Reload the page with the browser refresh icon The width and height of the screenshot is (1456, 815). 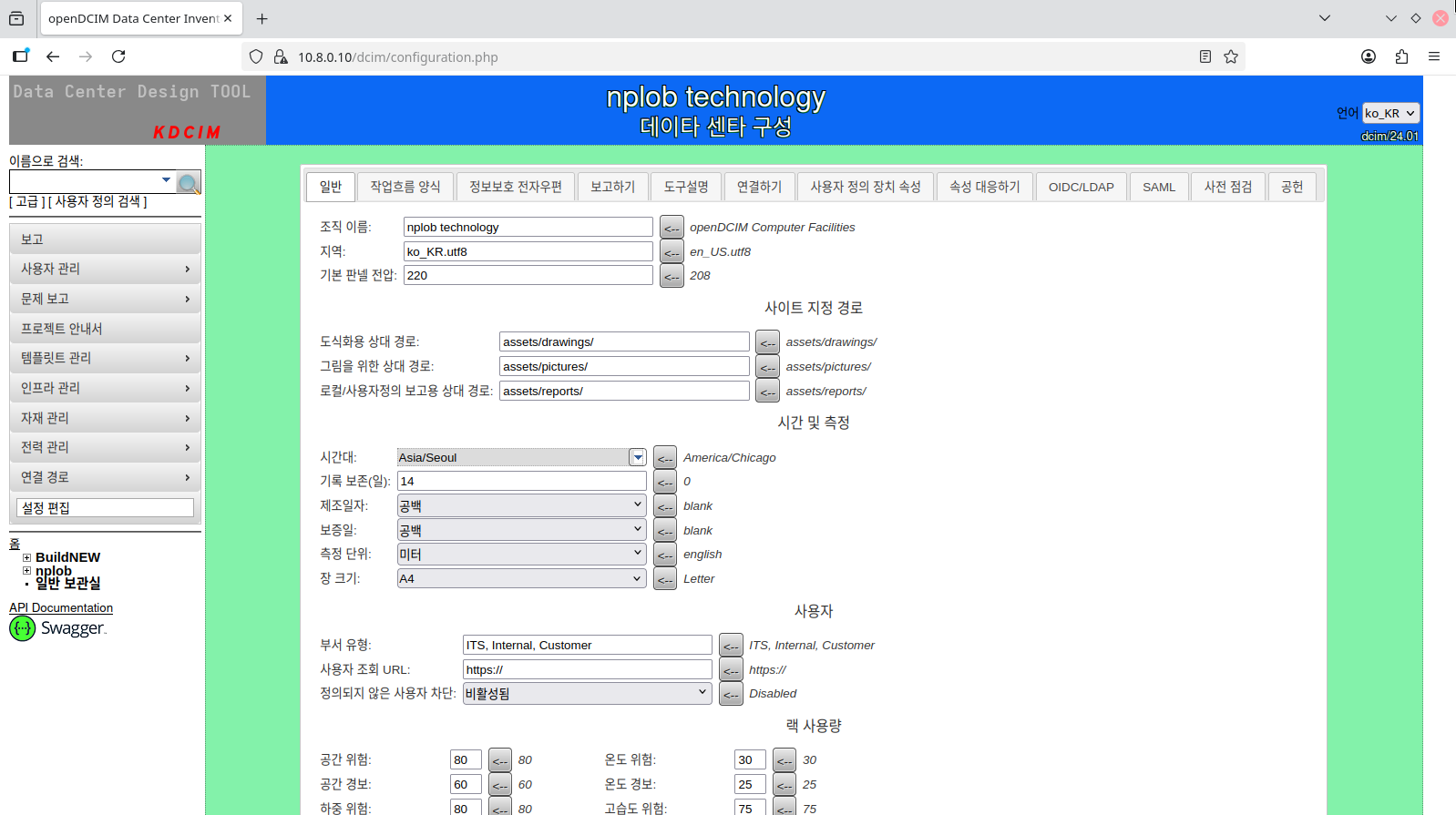click(118, 56)
